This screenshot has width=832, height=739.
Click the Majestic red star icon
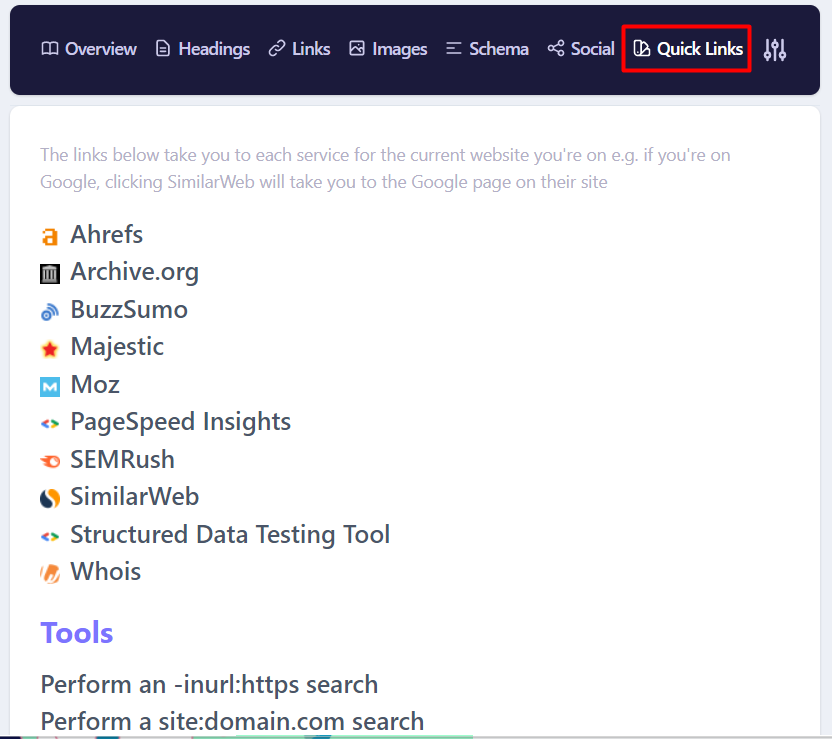(x=50, y=349)
